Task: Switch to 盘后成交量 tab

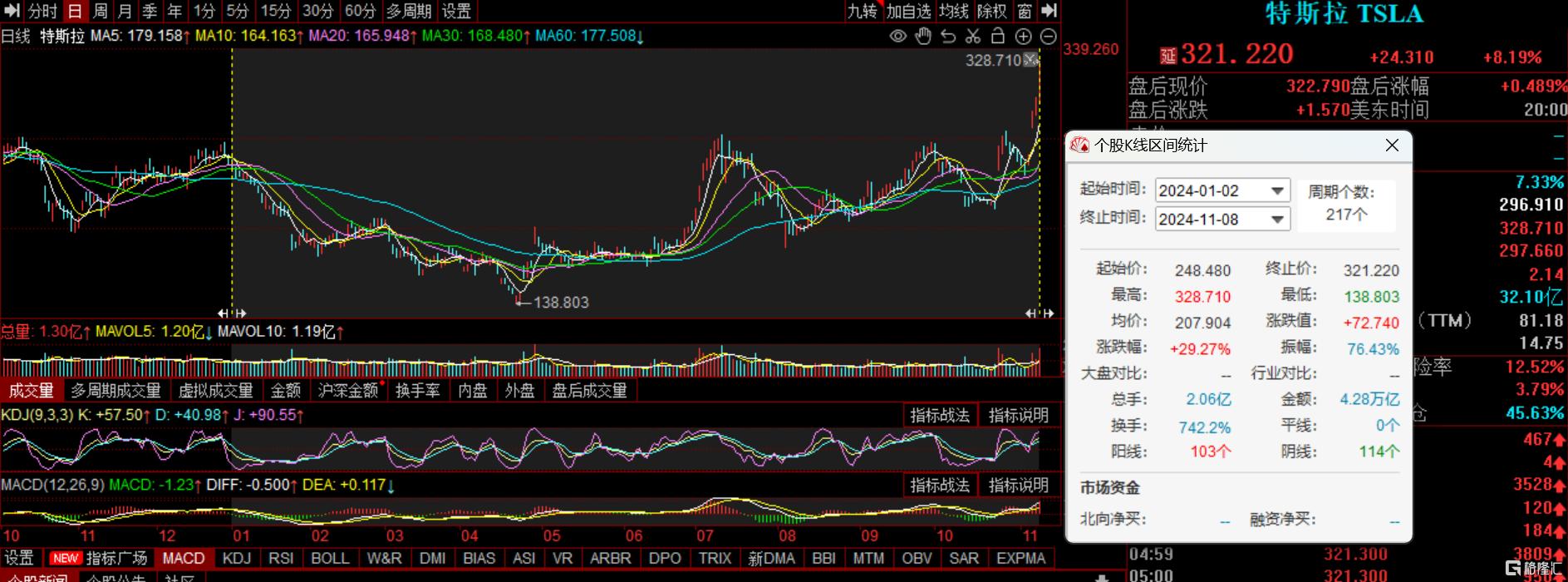Action: click(x=589, y=390)
